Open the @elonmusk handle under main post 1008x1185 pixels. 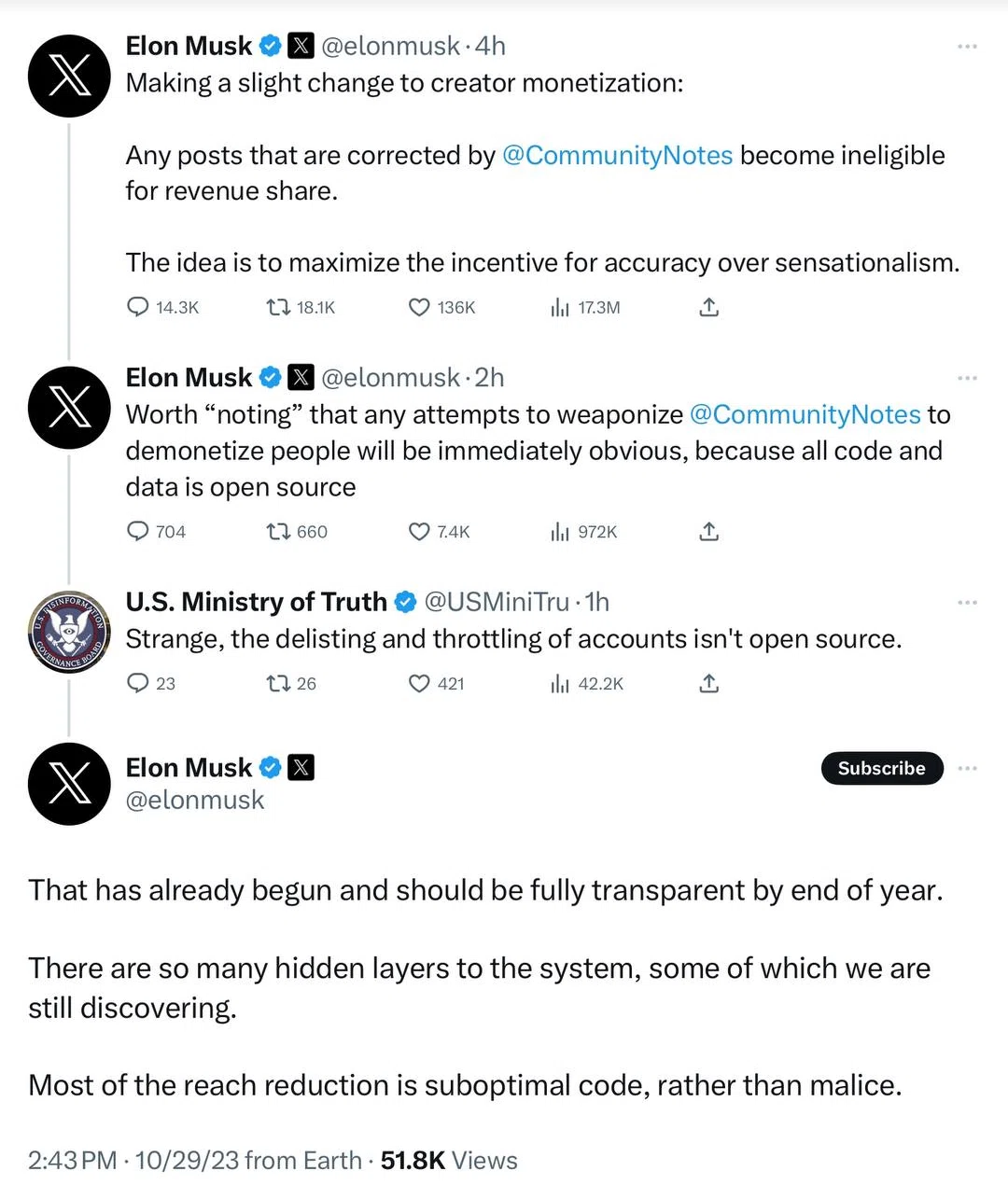pos(195,801)
